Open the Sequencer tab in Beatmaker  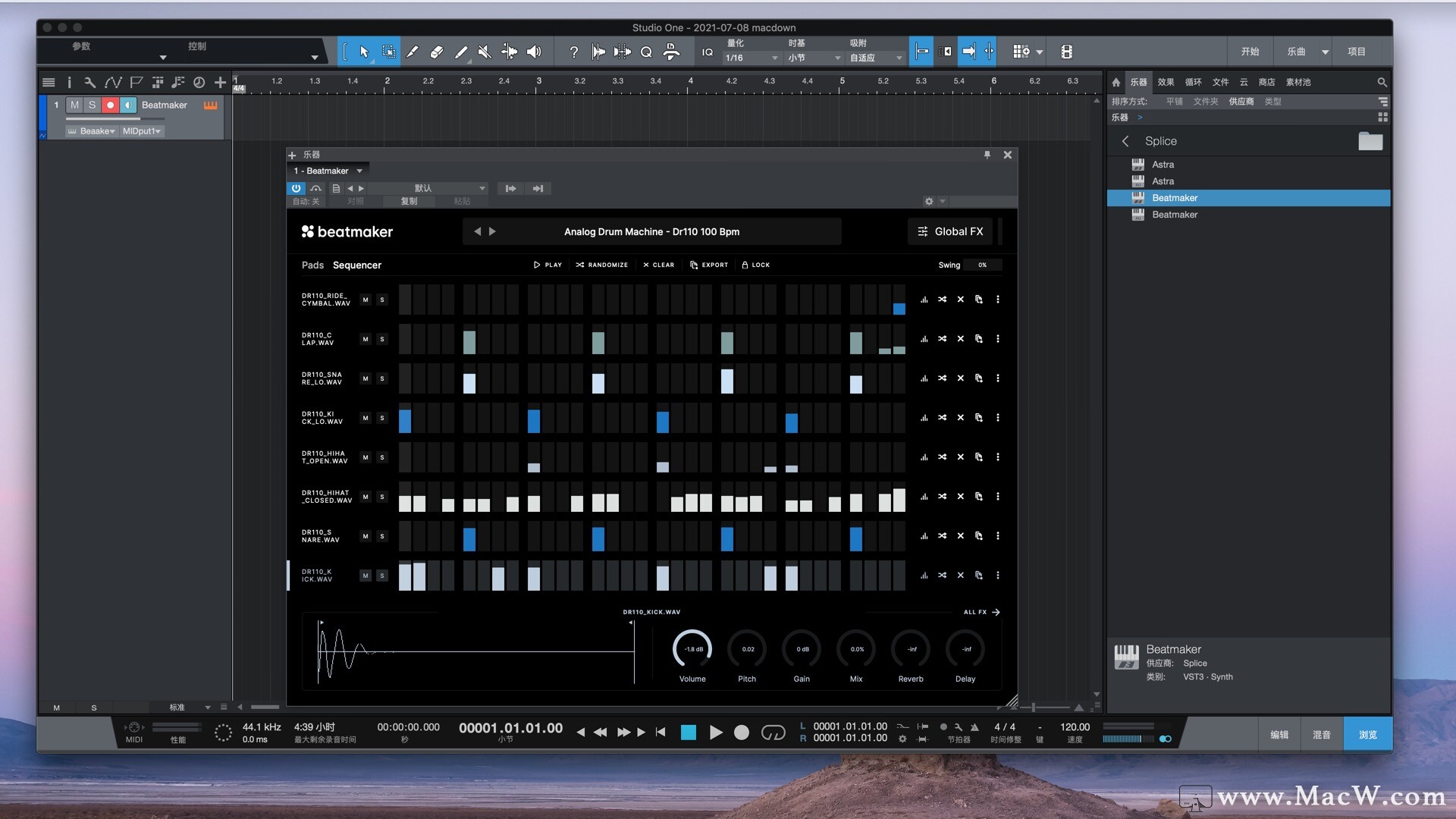coord(357,264)
